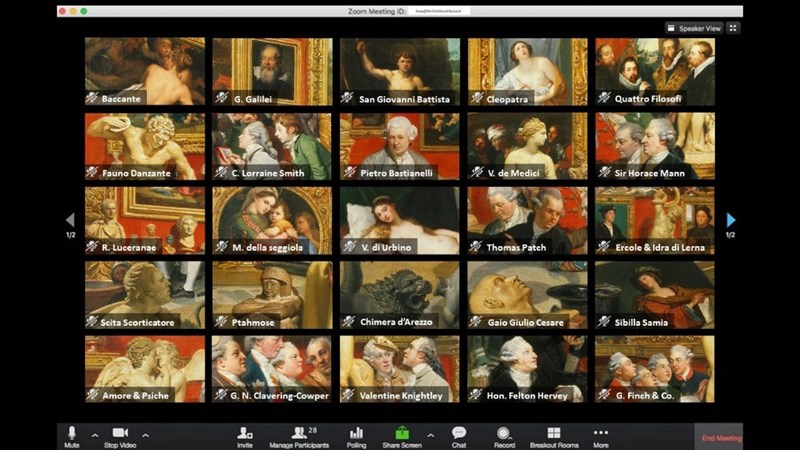This screenshot has height=450, width=800.
Task: Expand video options arrow next to Stop Video
Action: [145, 436]
